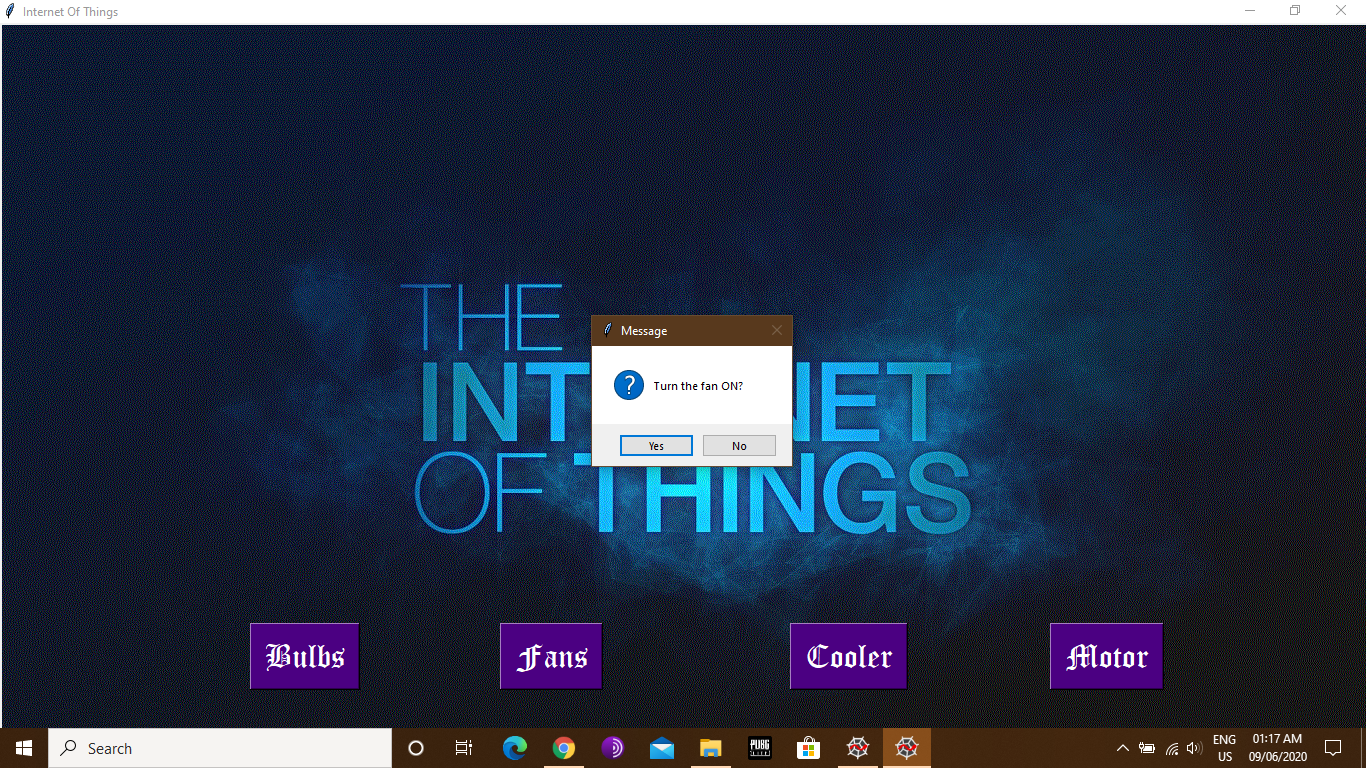Open the Cooler control button
Viewport: 1366px width, 768px height.
point(848,656)
